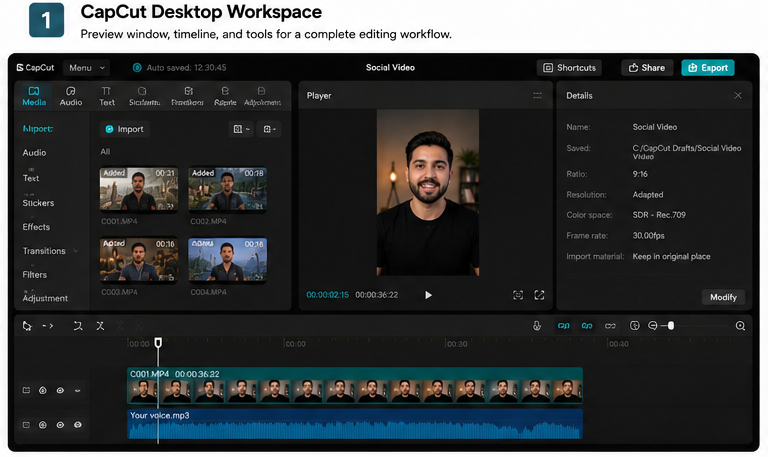Click Modify in the Details panel
768x457 pixels.
click(723, 297)
